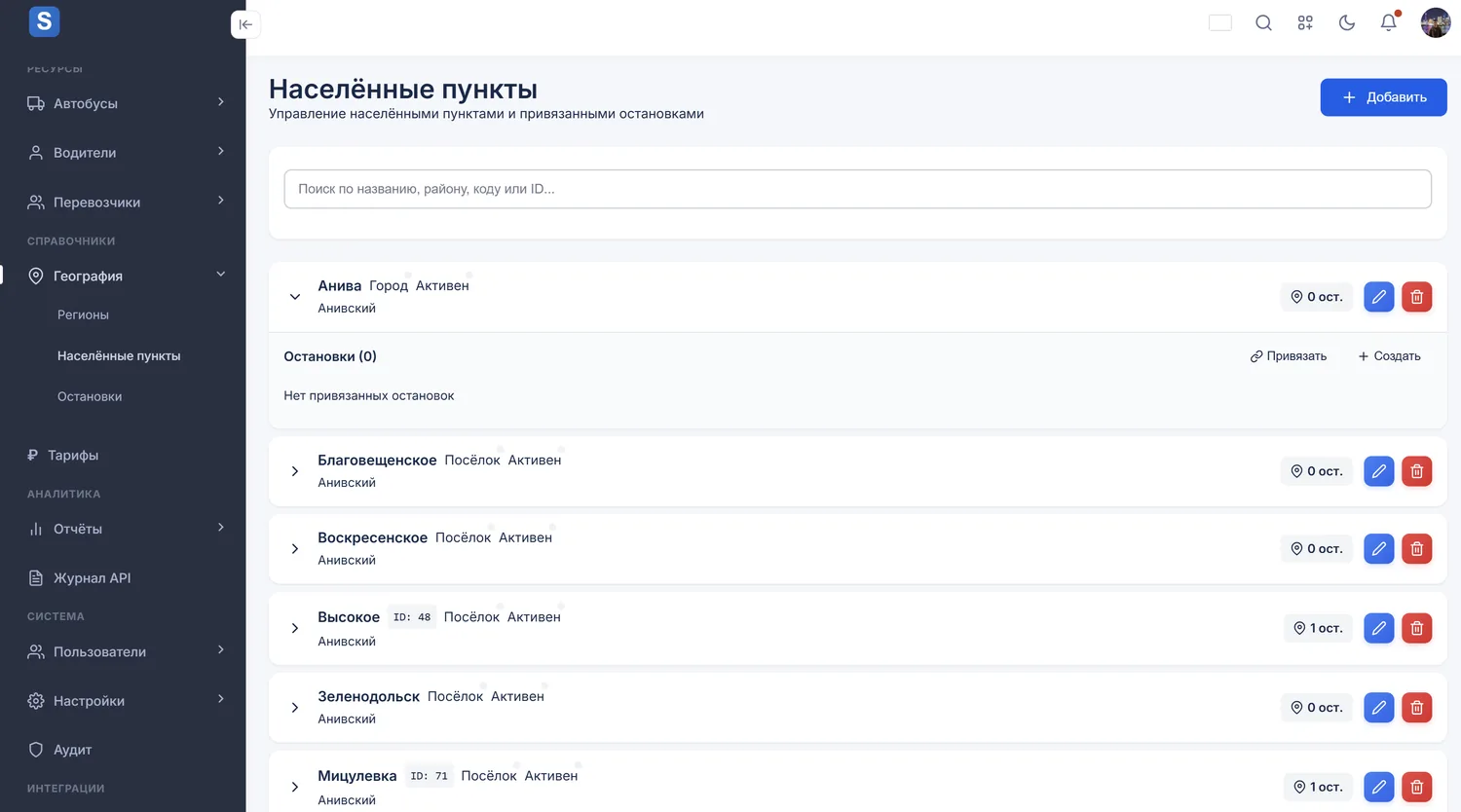The image size is (1461, 812).
Task: Select Населённые пункты submenu item
Action: pos(119,356)
